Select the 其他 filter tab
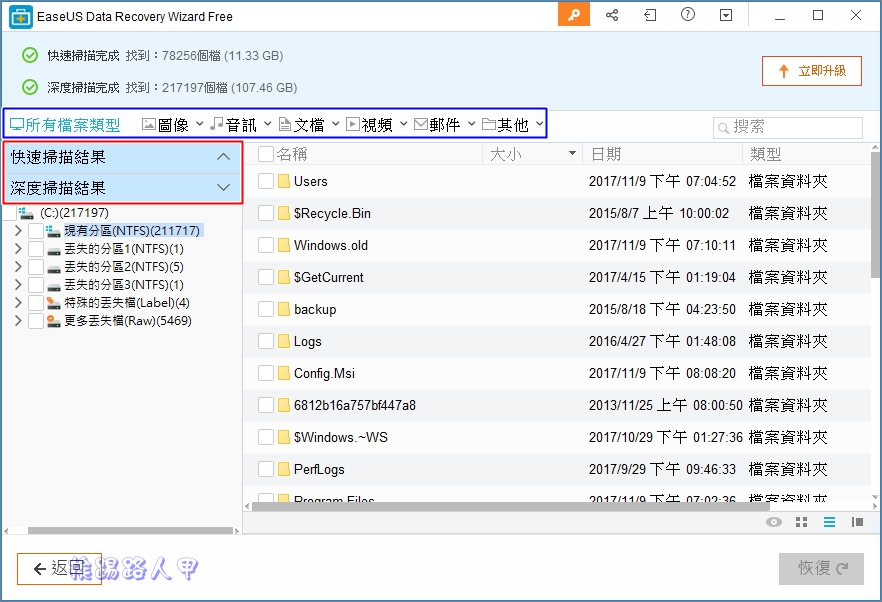882x602 pixels. tap(506, 124)
